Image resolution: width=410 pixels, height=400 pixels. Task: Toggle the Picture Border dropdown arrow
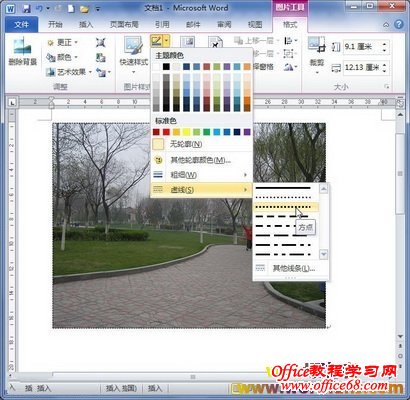166,42
